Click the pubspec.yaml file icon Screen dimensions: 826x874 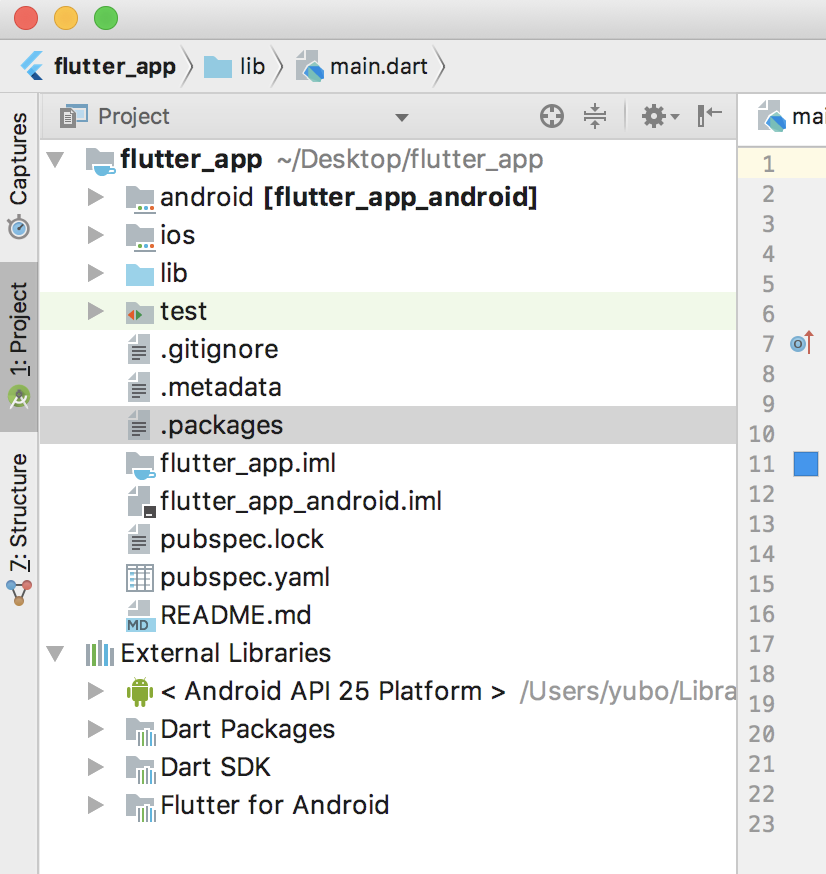pos(139,577)
